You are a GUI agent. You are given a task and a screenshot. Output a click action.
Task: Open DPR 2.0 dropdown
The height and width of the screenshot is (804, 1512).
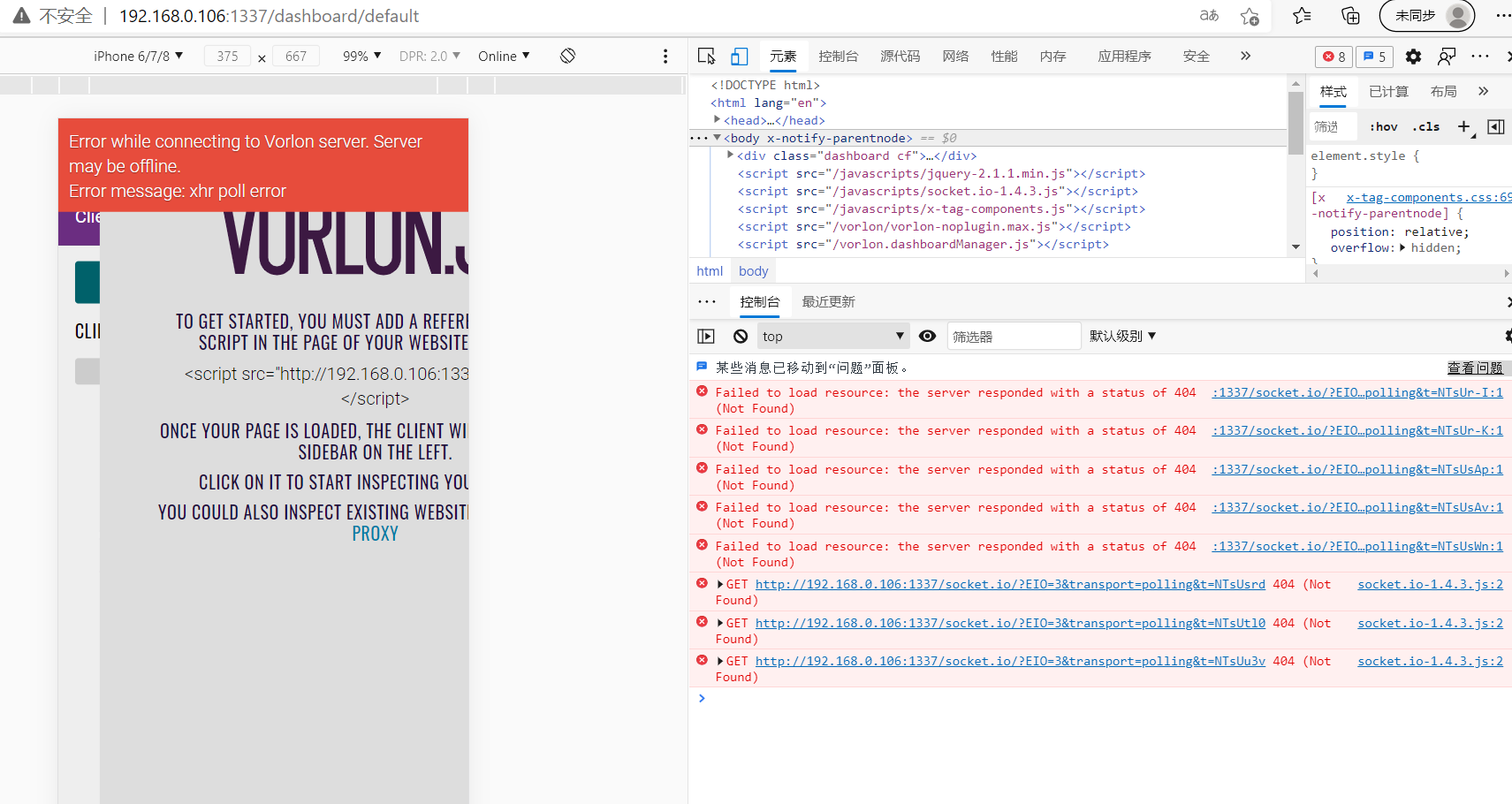tap(429, 56)
